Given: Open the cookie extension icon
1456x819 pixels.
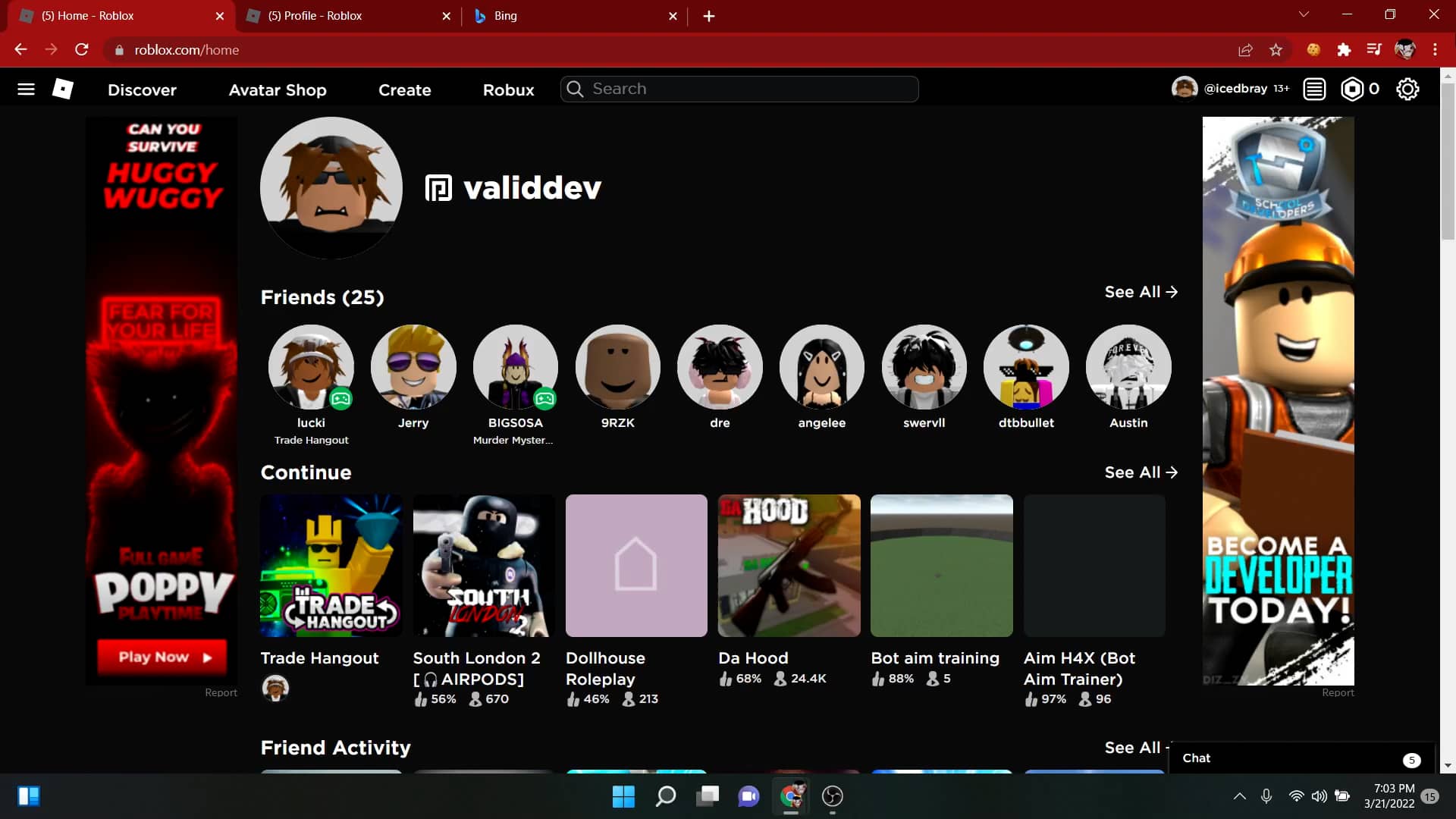Looking at the screenshot, I should (1313, 50).
